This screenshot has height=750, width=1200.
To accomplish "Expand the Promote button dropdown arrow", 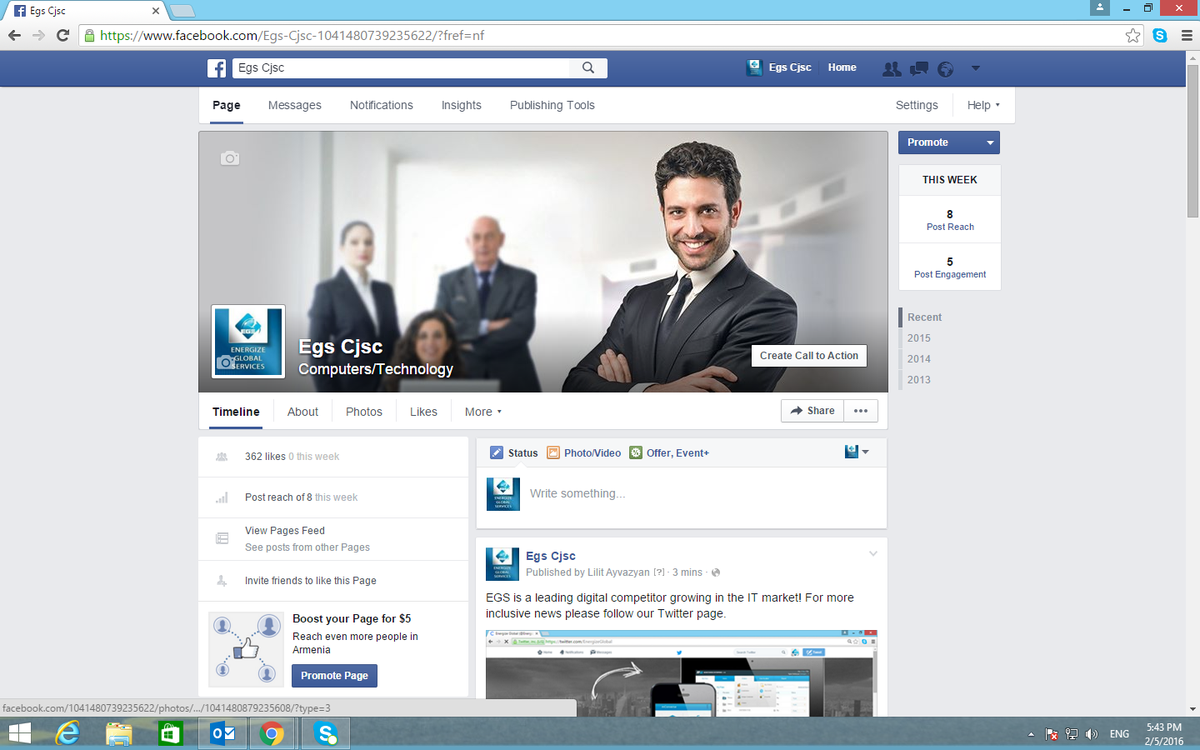I will (x=990, y=143).
